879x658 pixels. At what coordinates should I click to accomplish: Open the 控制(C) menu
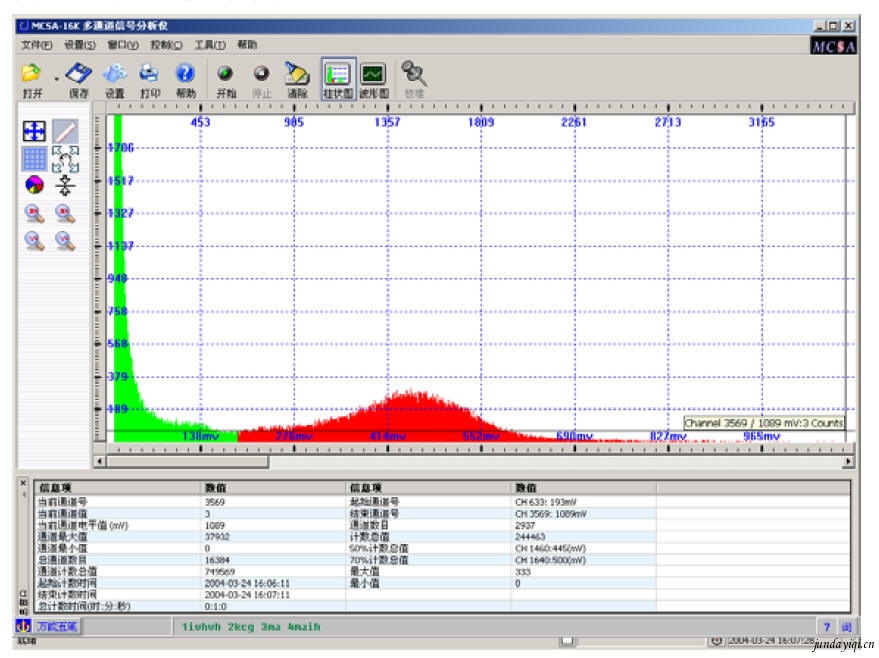point(166,45)
